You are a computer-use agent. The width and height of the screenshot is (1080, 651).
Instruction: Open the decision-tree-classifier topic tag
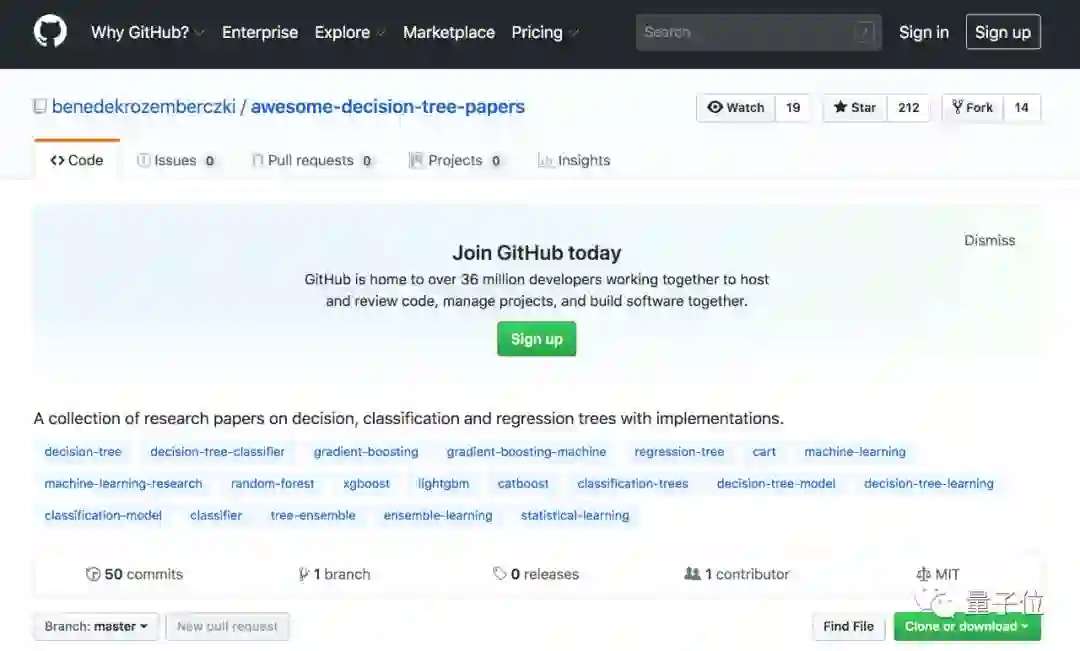point(217,452)
